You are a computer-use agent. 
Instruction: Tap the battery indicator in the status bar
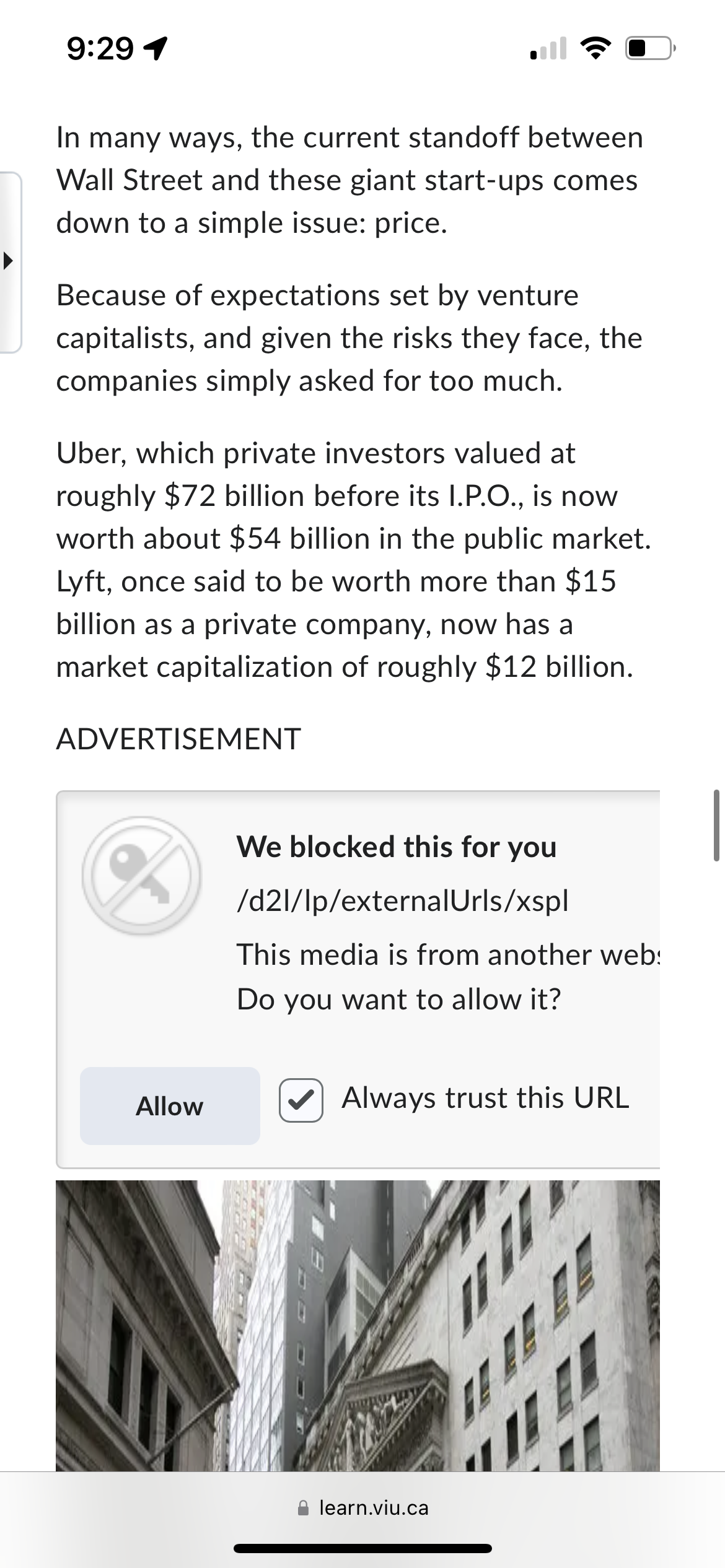point(644,49)
